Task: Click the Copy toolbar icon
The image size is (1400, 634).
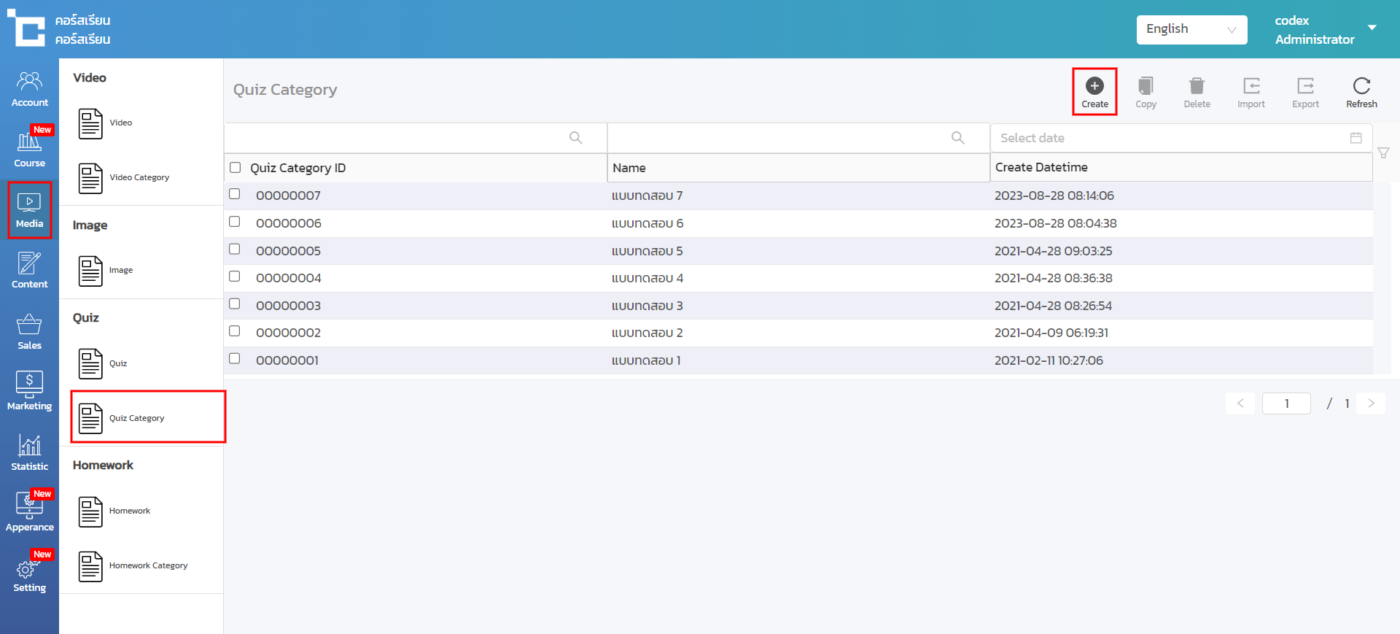Action: tap(1146, 87)
